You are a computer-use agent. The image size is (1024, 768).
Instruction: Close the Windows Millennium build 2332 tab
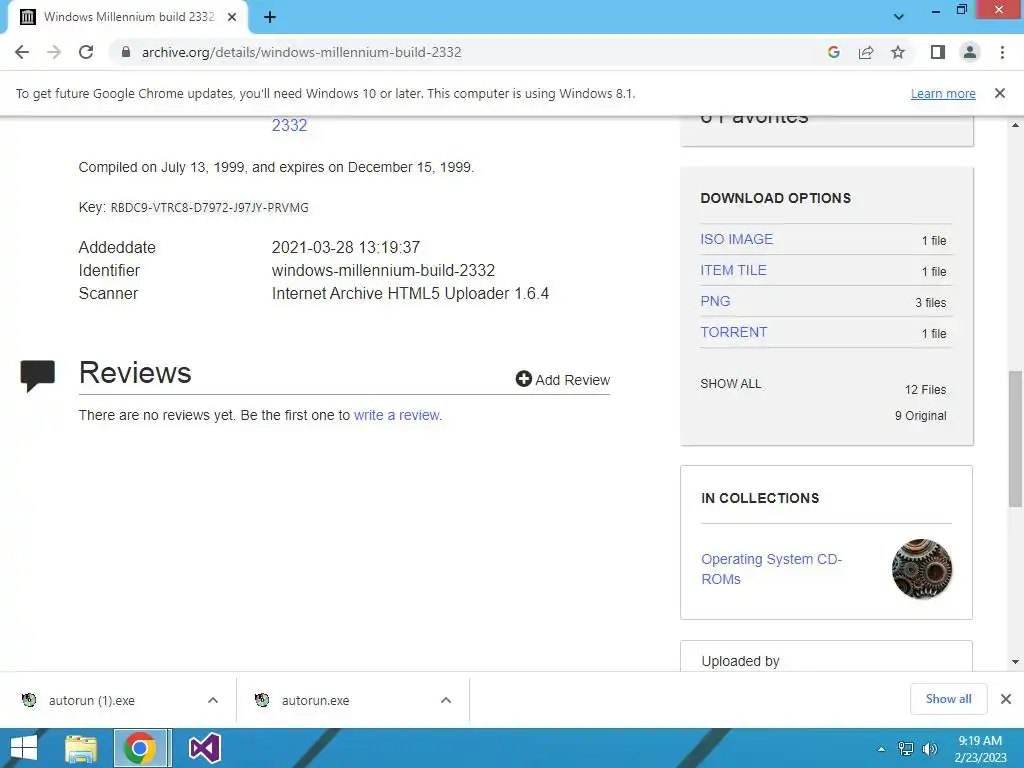pyautogui.click(x=232, y=17)
